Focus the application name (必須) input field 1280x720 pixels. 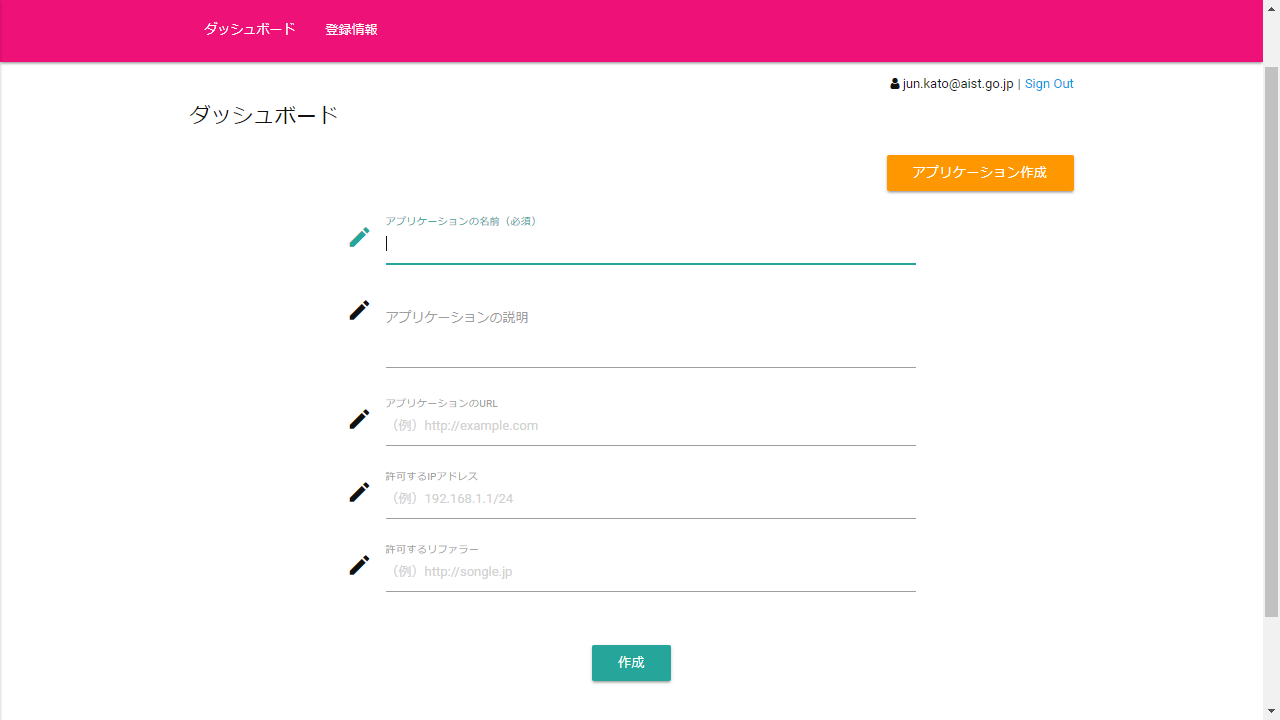click(650, 244)
